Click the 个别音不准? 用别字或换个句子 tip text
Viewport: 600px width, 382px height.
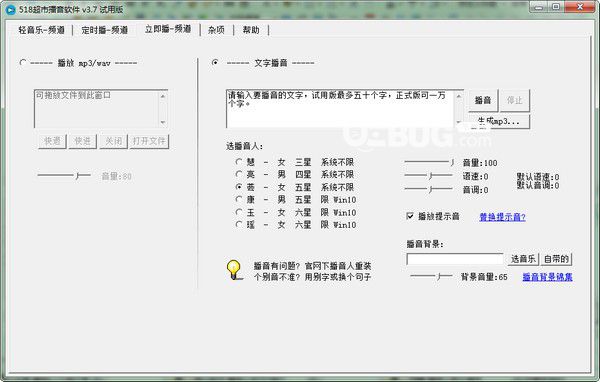point(312,277)
